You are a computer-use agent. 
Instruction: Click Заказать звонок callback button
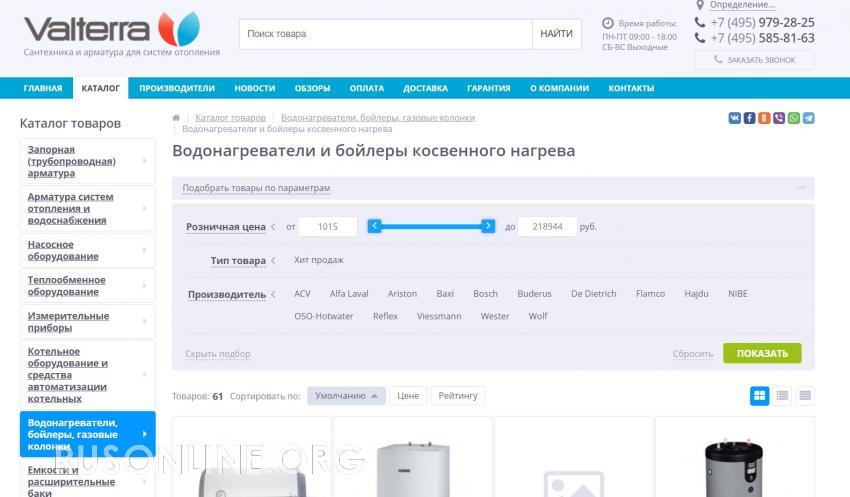point(755,60)
